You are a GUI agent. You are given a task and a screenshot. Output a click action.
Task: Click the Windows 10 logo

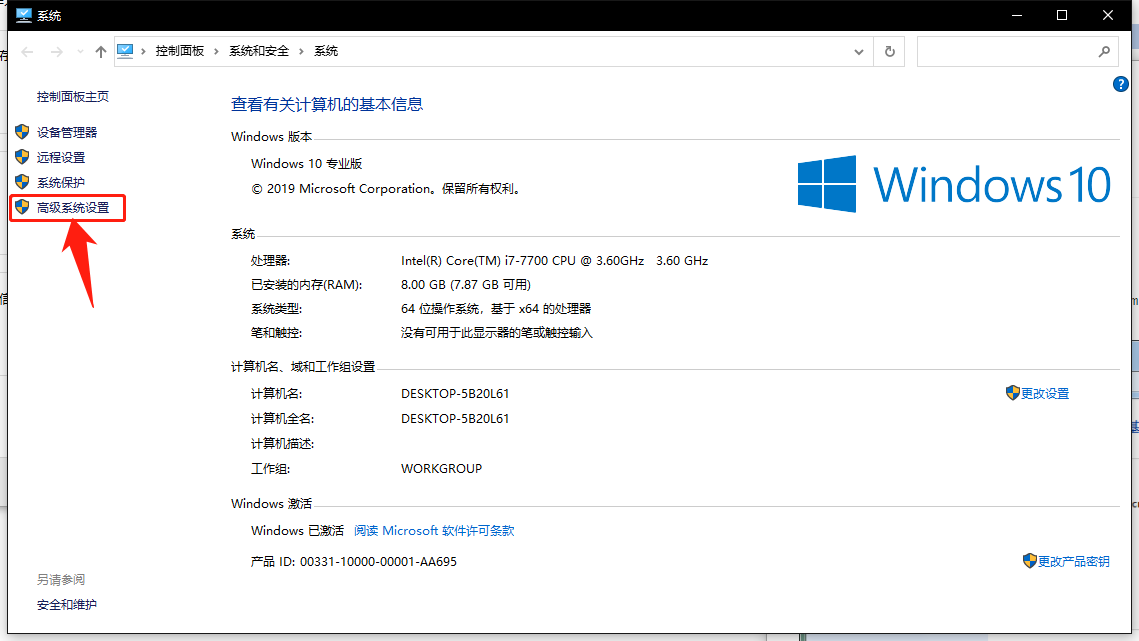click(x=954, y=184)
